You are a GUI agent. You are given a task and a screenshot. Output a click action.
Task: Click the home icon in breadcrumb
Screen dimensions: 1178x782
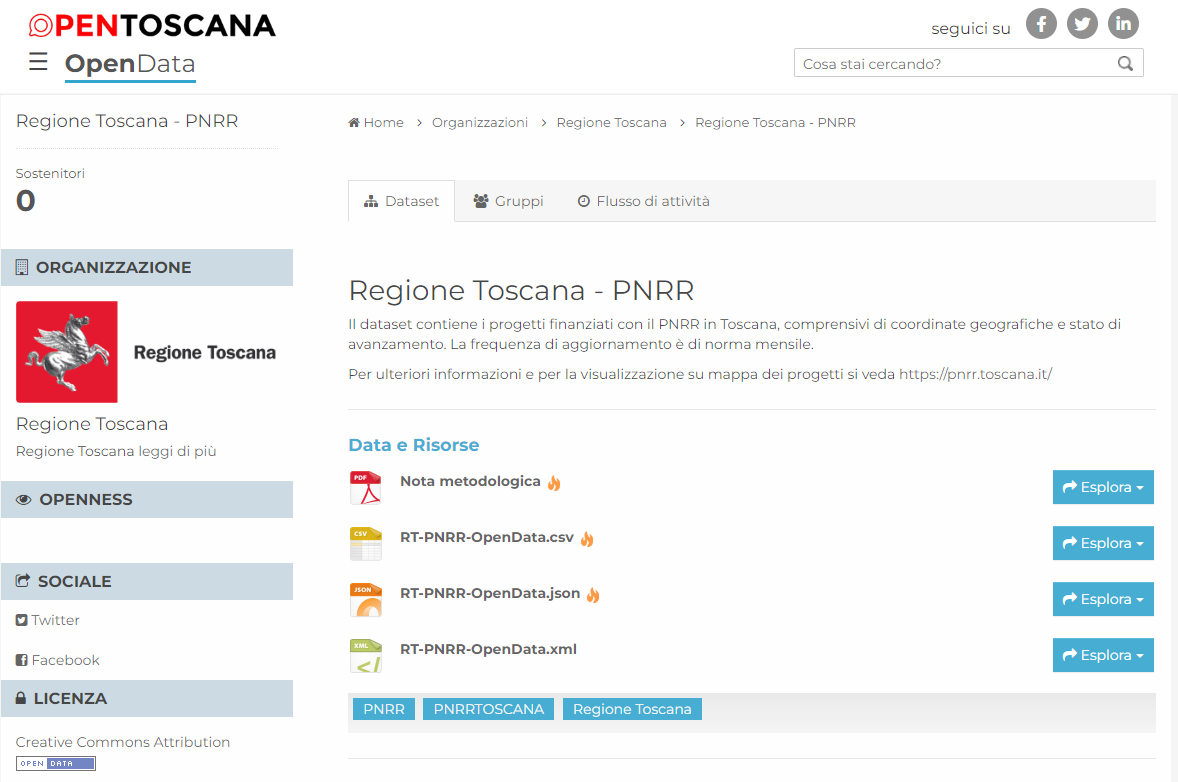354,122
